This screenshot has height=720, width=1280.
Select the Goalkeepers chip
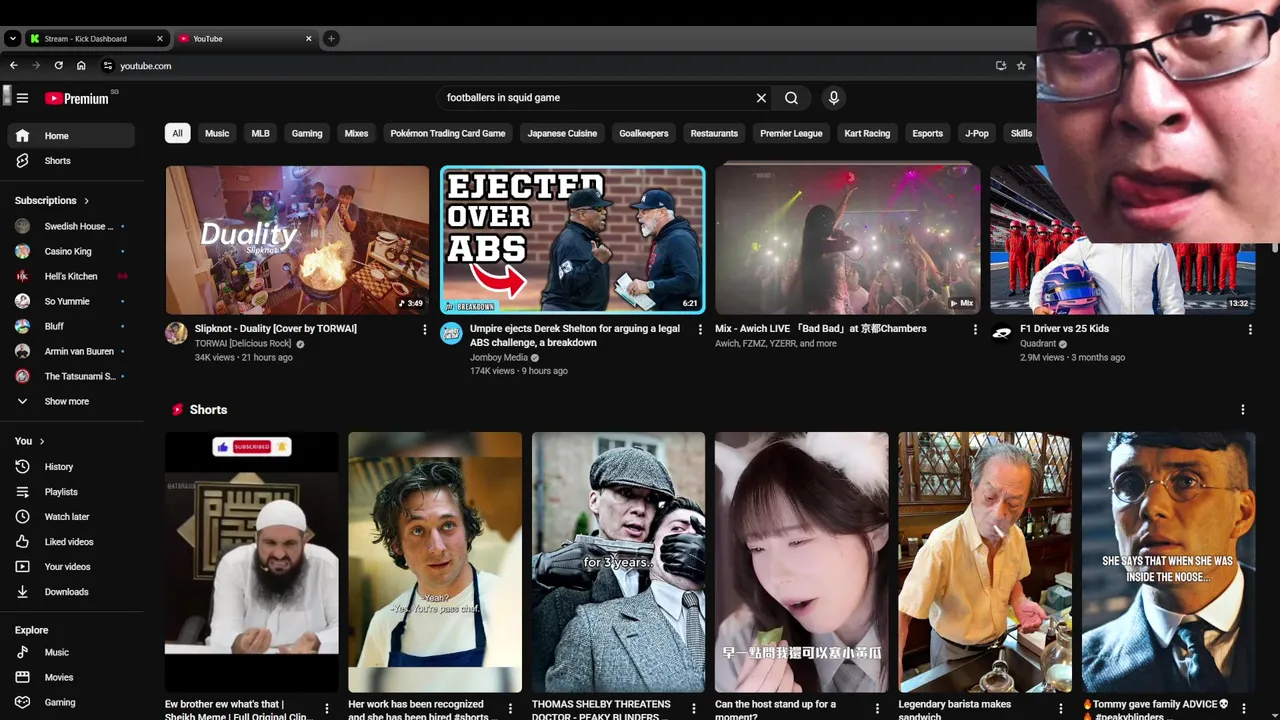coord(643,133)
